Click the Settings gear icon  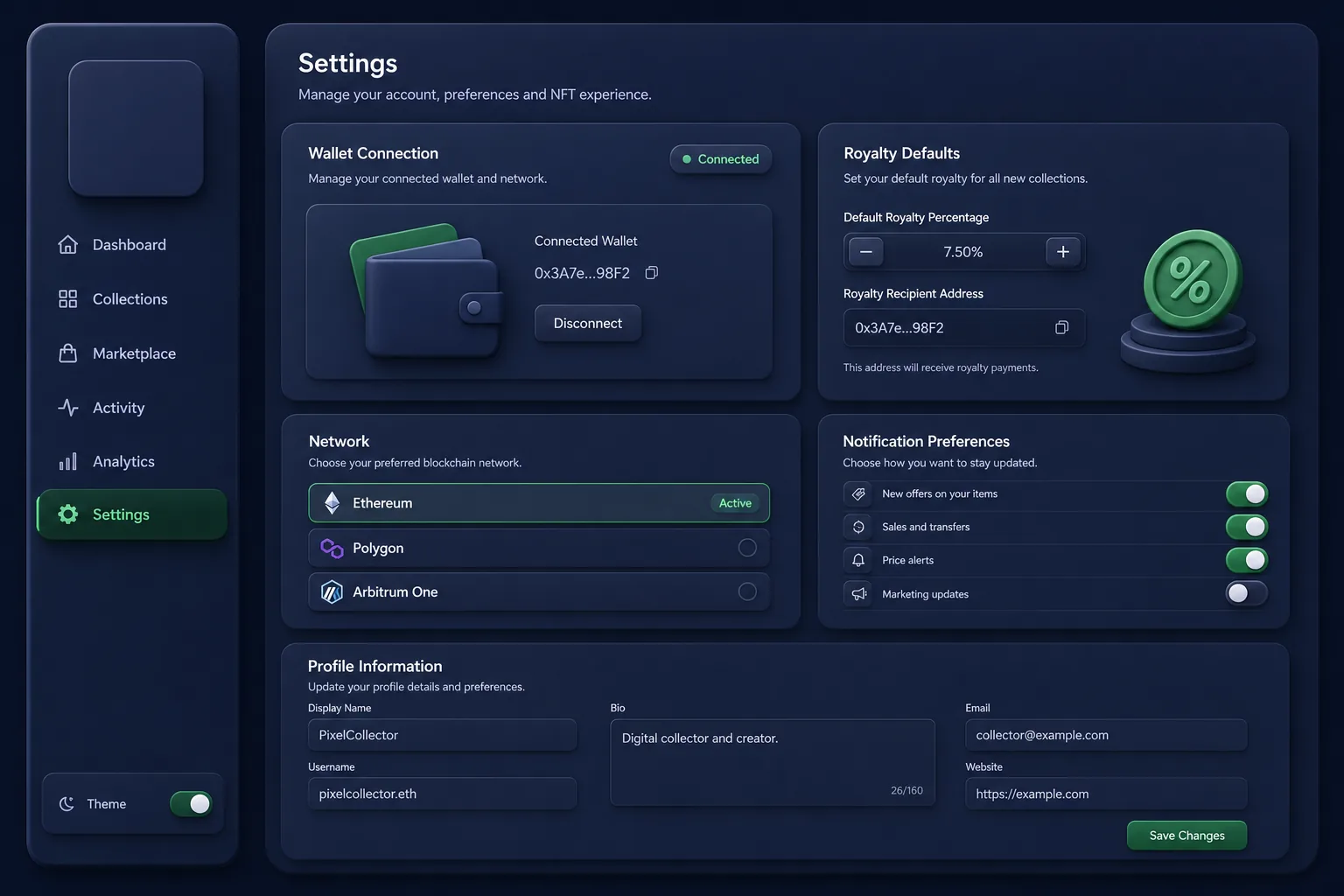(x=68, y=514)
